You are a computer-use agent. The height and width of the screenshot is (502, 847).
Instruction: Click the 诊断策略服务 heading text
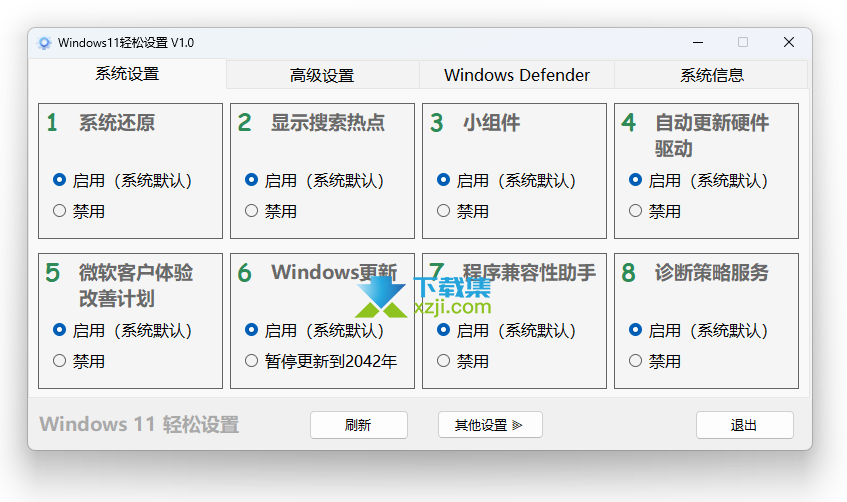711,272
